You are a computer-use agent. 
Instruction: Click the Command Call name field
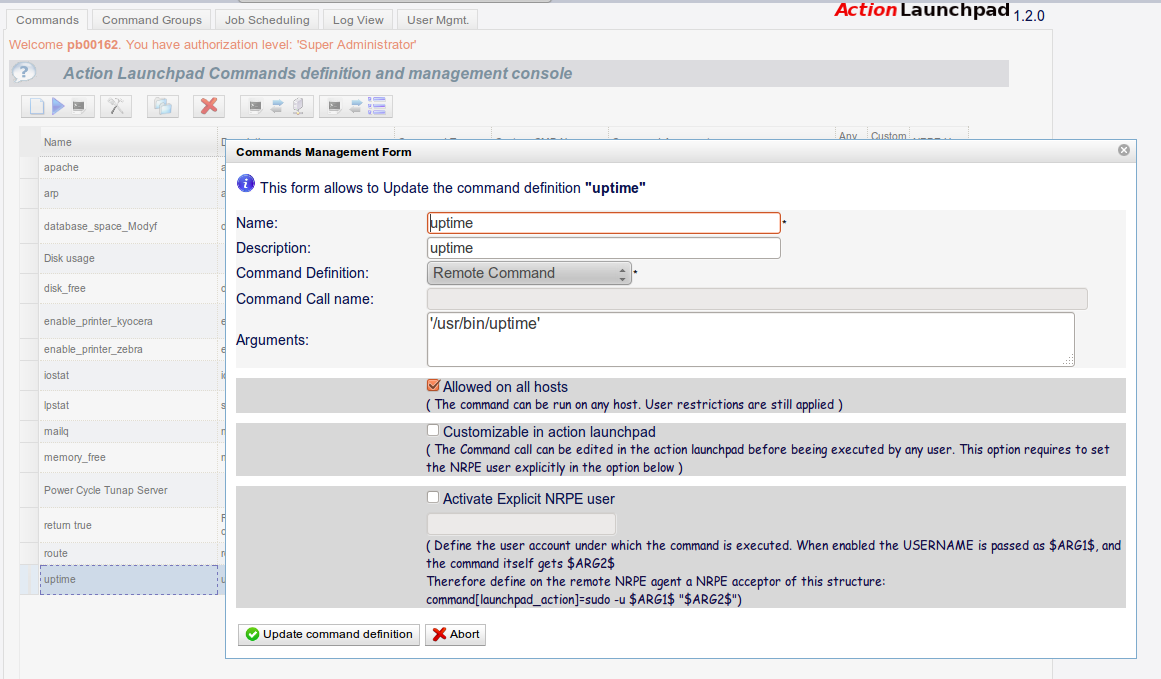click(757, 299)
